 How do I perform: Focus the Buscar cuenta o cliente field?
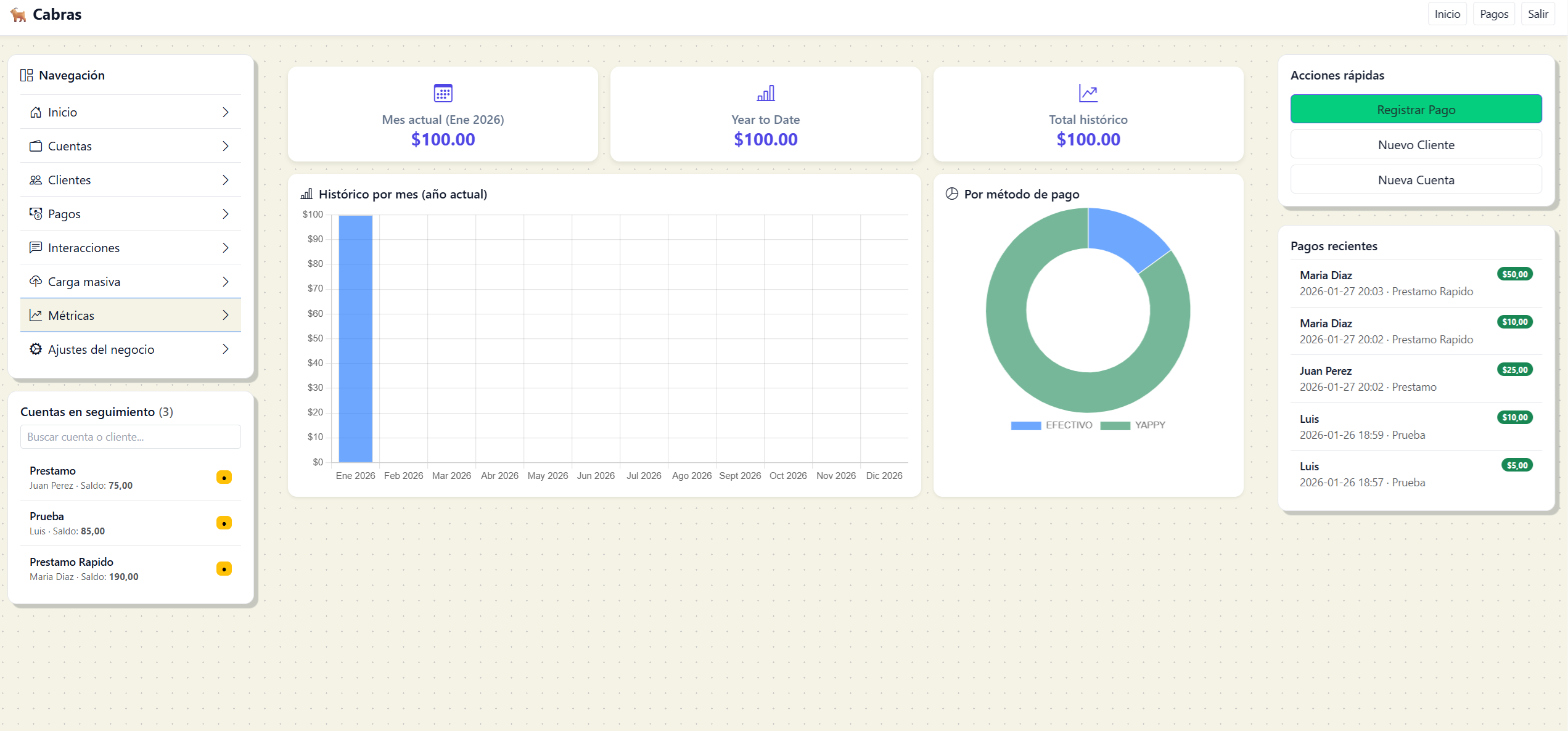[x=130, y=437]
